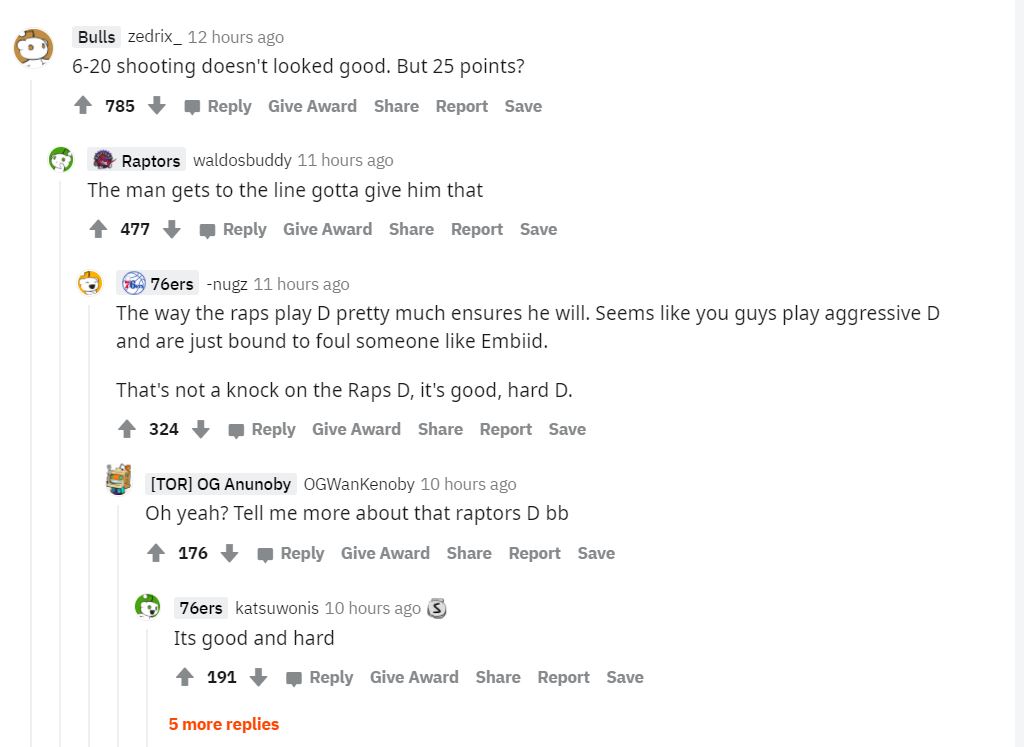
Task: Click the reply speech bubble icon under -nugz's comment
Action: [234, 429]
